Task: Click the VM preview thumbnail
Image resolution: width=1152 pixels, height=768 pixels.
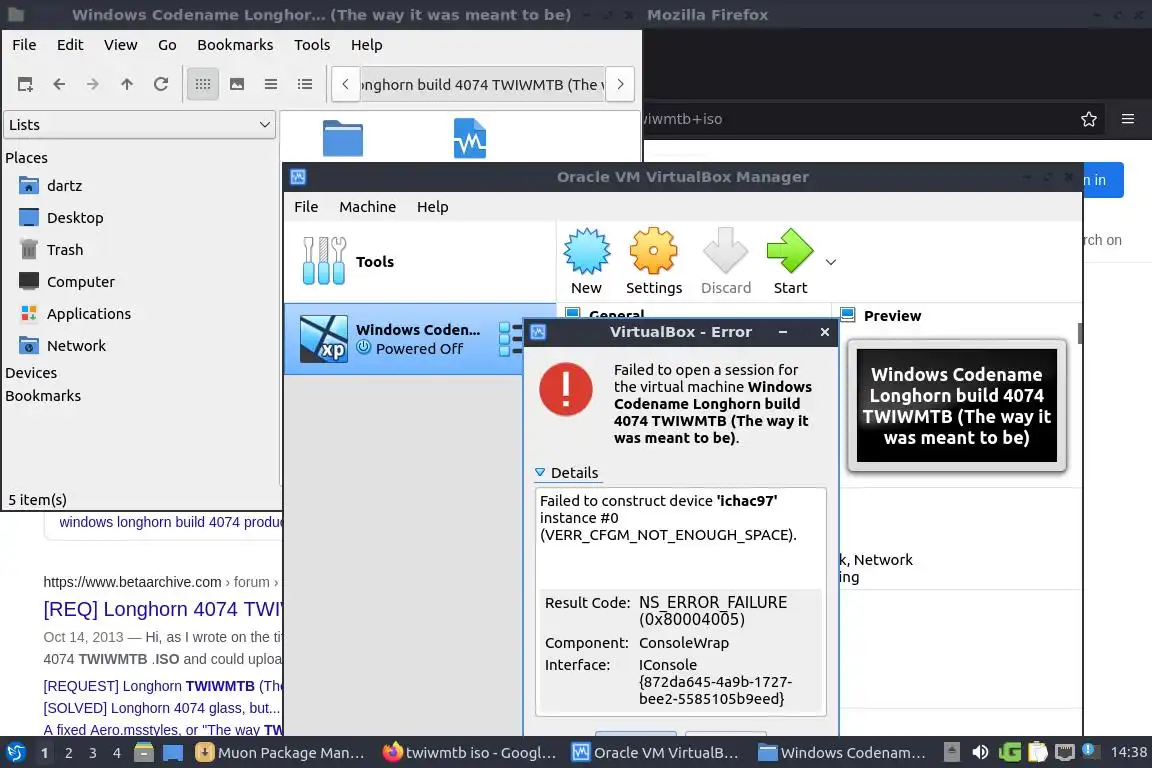Action: [957, 406]
